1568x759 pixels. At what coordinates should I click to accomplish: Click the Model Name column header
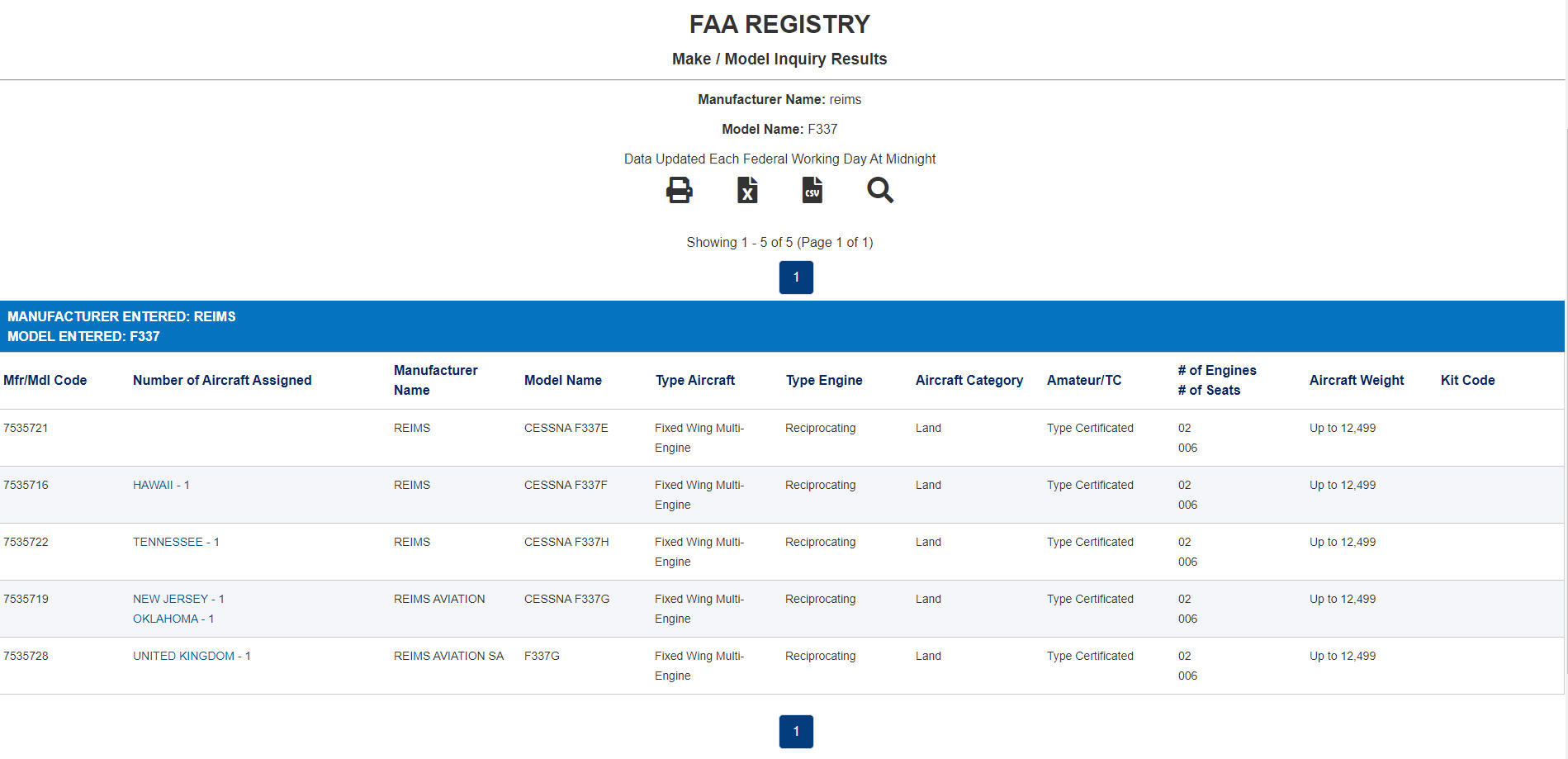pos(563,380)
